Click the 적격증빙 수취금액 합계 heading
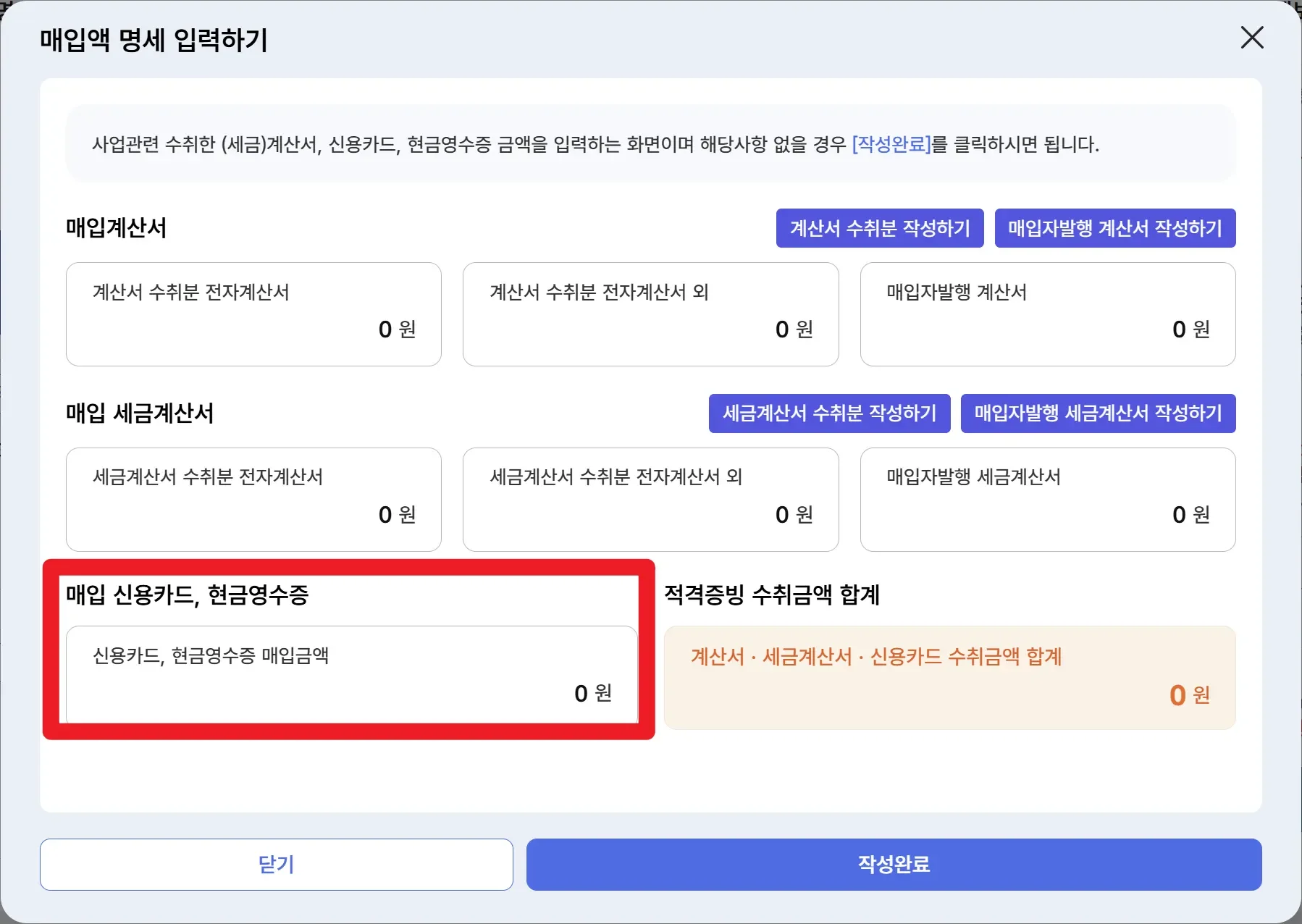 pos(771,595)
